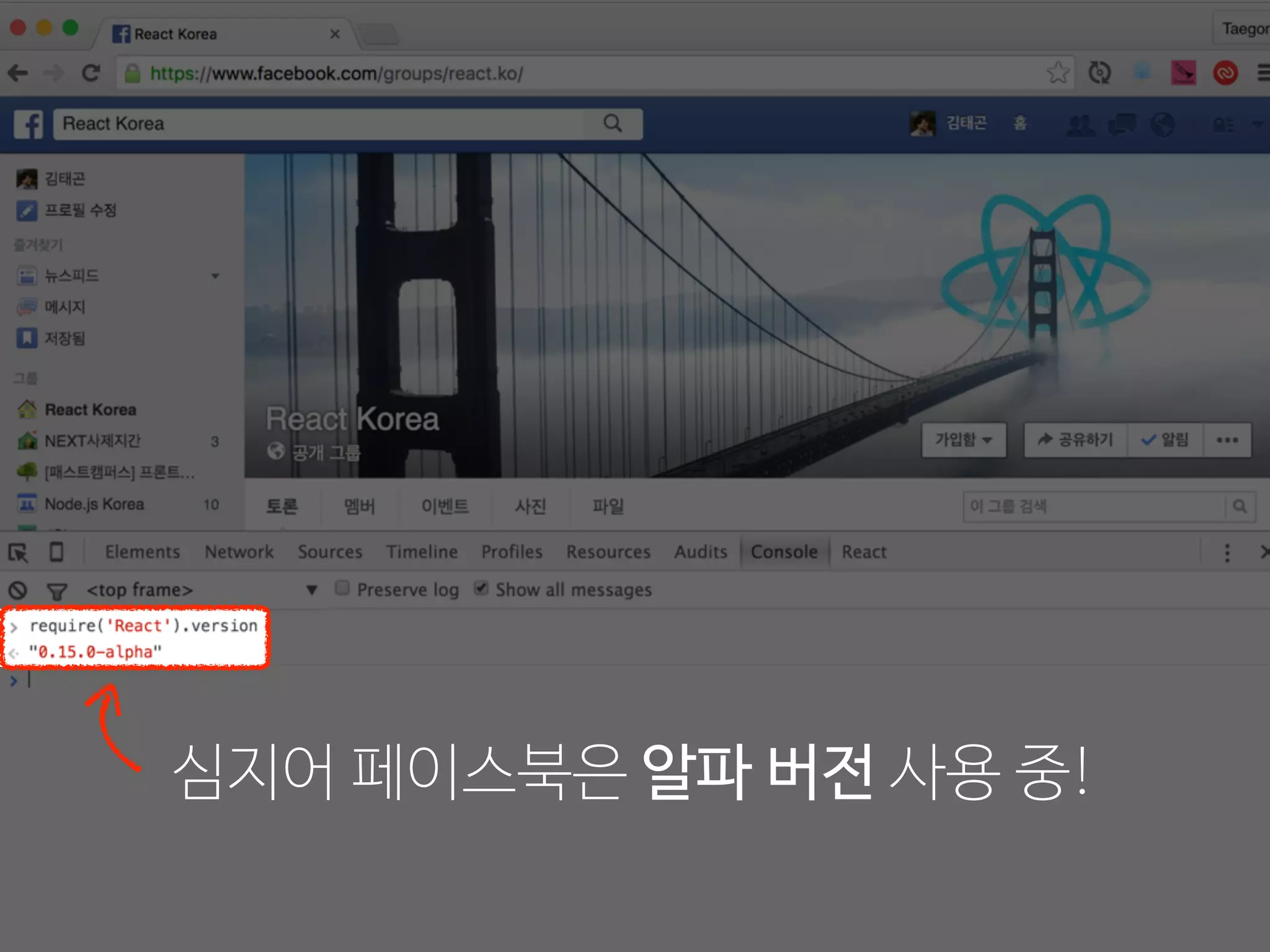
Task: Open the DevTools three-dot options menu
Action: 1227,552
